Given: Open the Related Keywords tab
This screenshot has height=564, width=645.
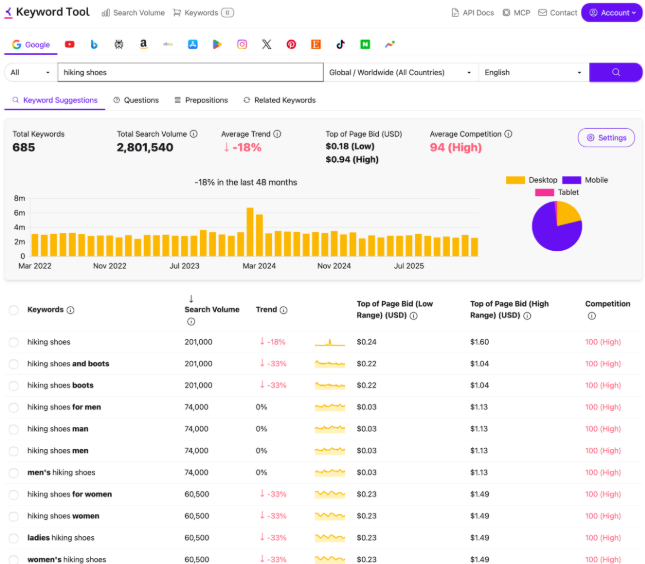Looking at the screenshot, I should pos(280,100).
